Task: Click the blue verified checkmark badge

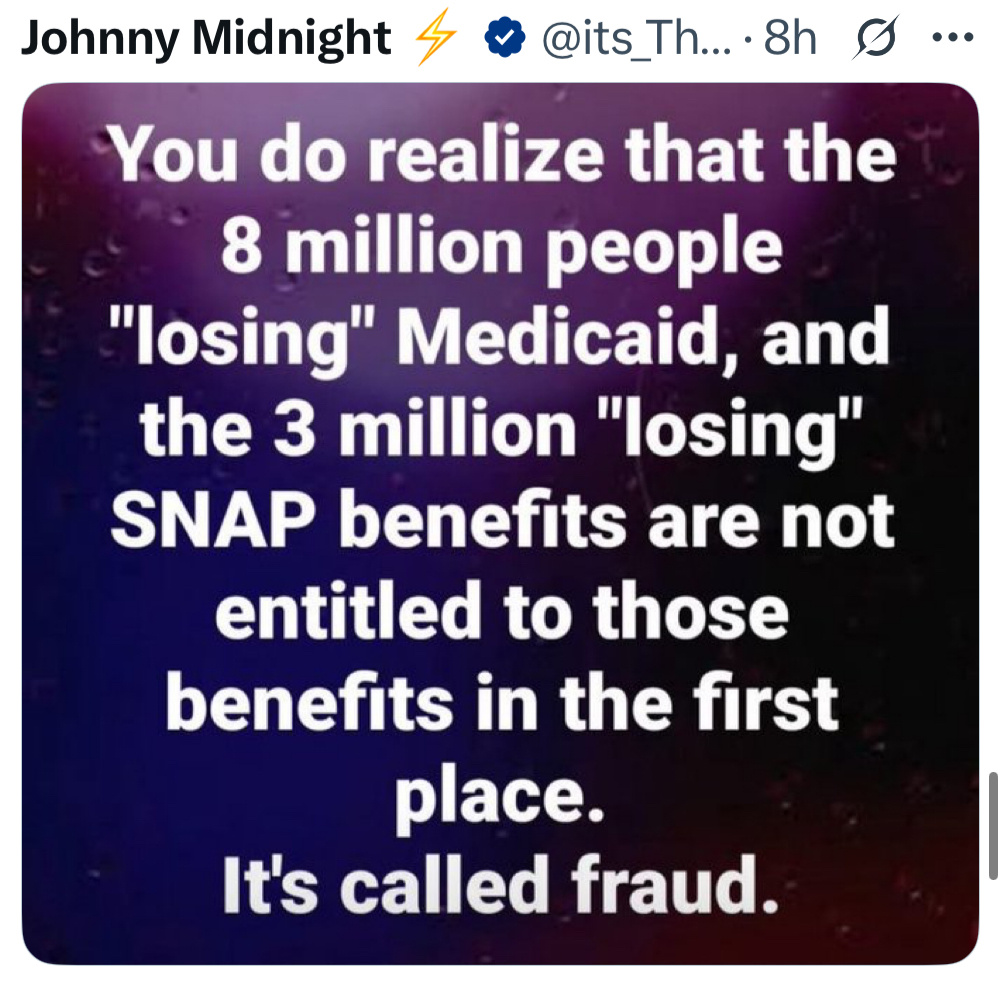Action: tap(504, 38)
